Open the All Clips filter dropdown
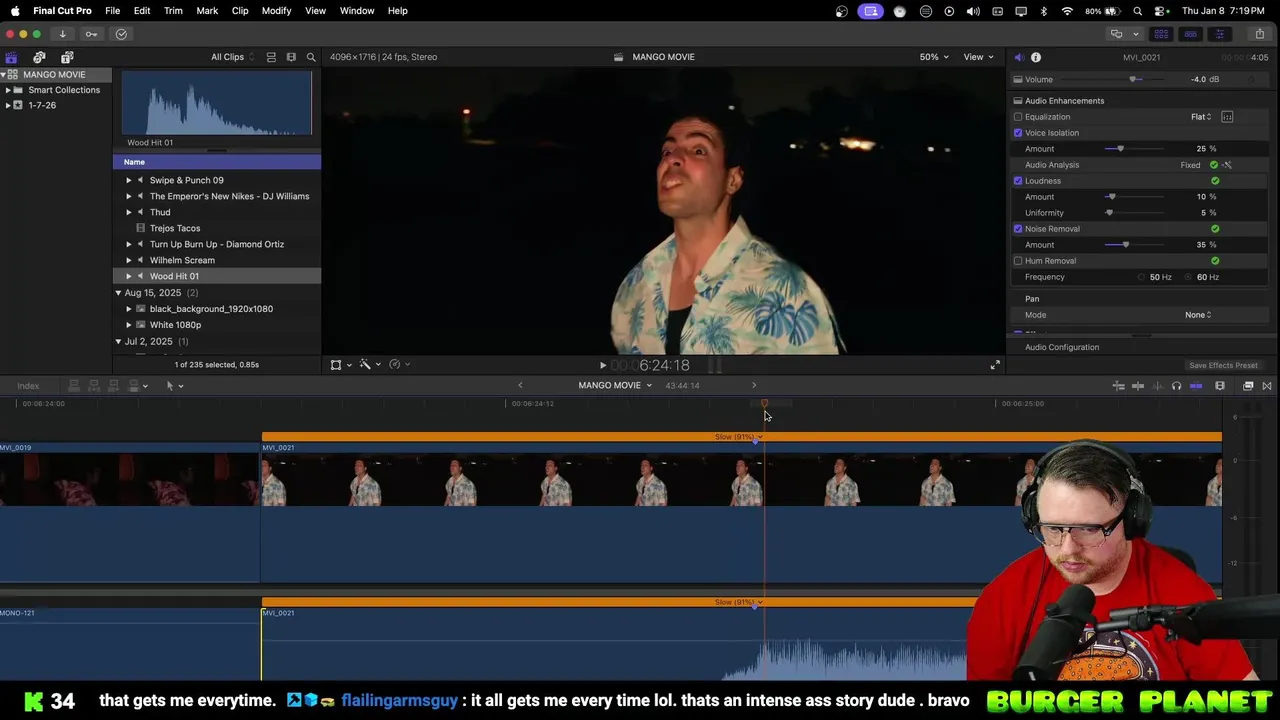Image resolution: width=1280 pixels, height=720 pixels. click(x=232, y=57)
